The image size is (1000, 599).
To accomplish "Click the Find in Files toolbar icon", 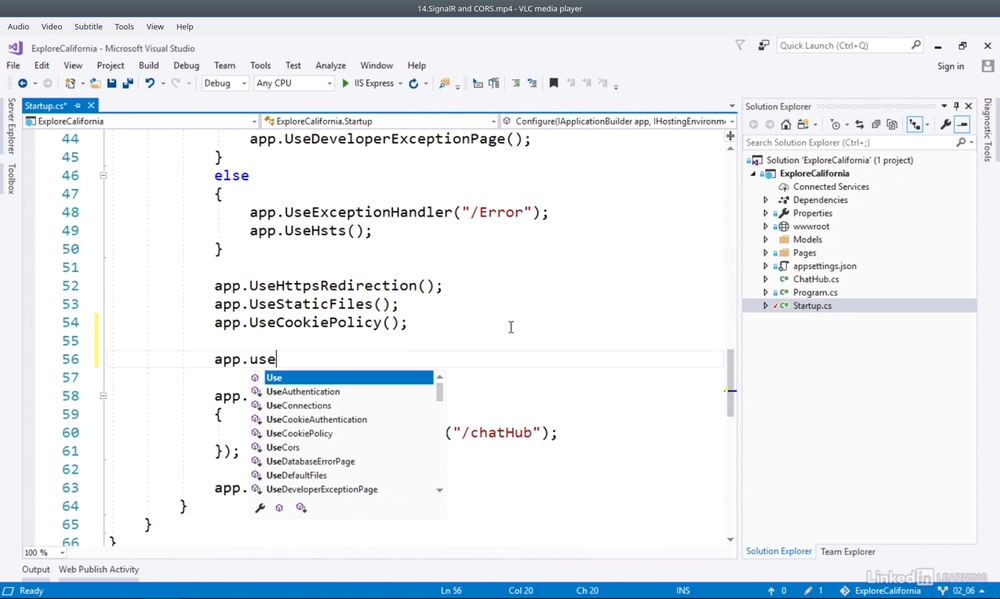I will coord(445,84).
